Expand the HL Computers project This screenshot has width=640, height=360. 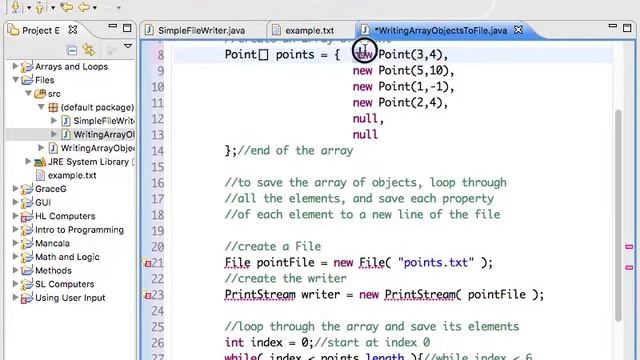click(15, 216)
